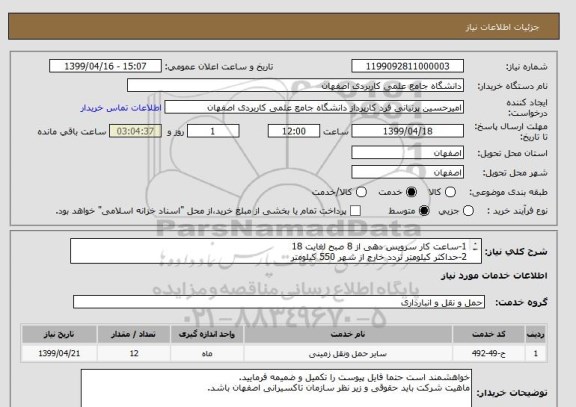This screenshot has width=576, height=407.
Task: Click column header واحد اندازه گیری
Action: (x=207, y=334)
